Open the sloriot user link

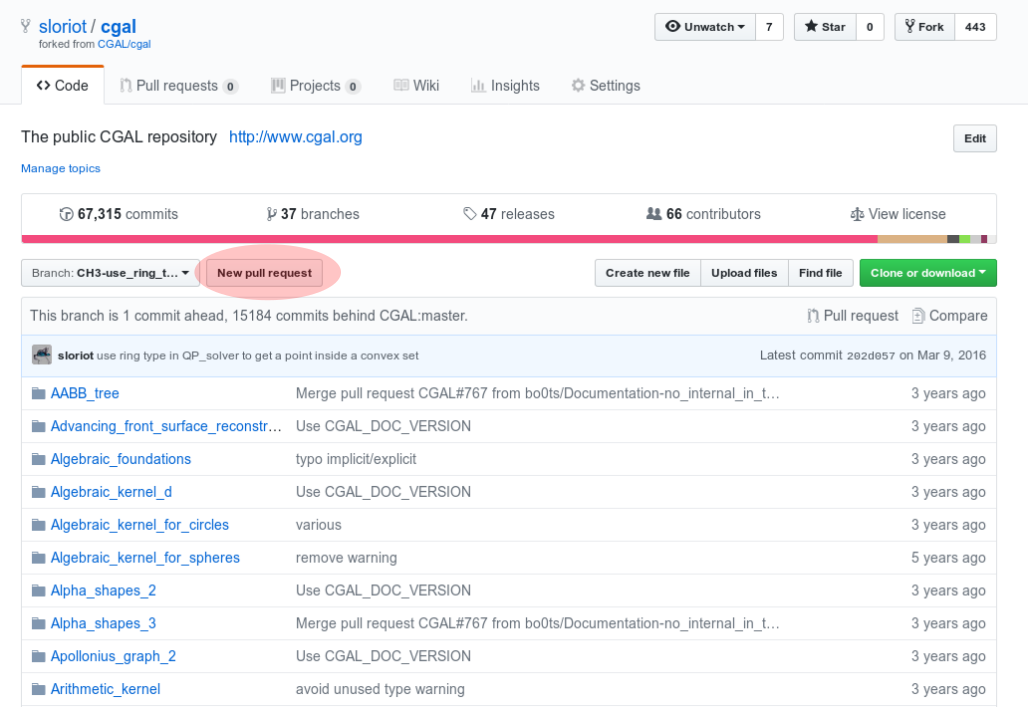[62, 27]
